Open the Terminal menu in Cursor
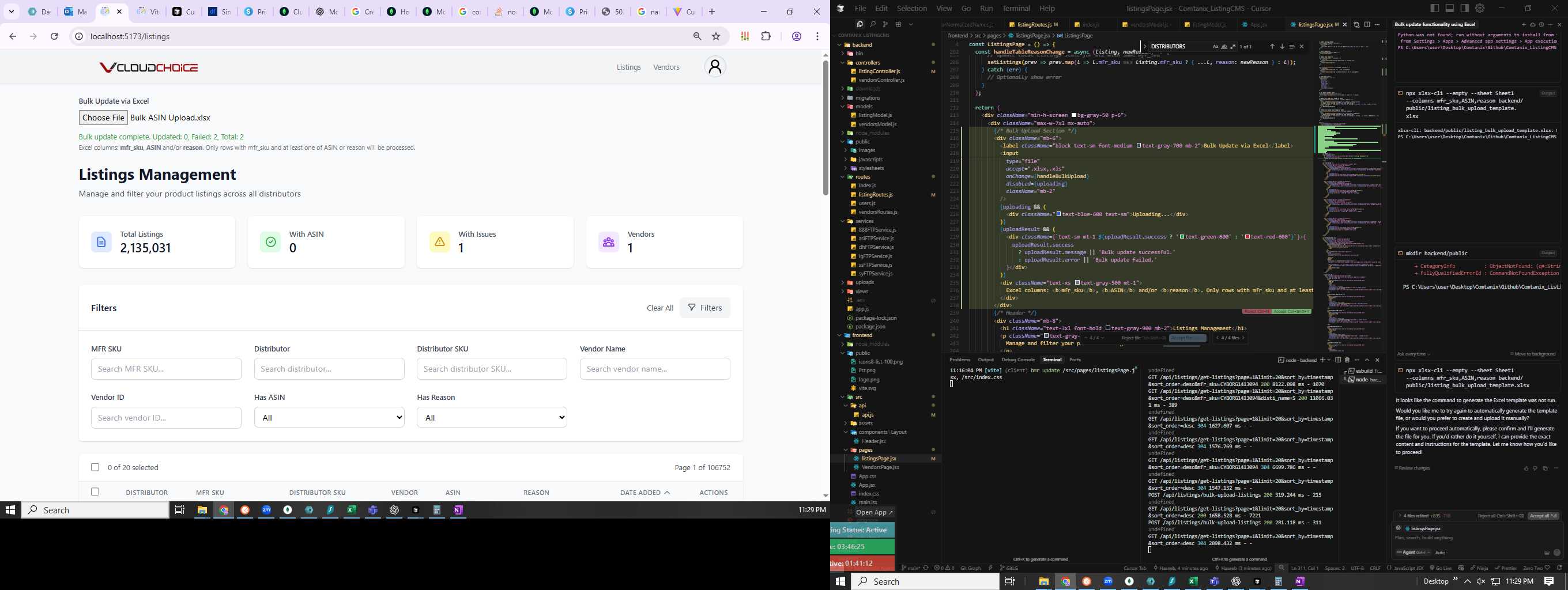Screen dimensions: 1568x590 pyautogui.click(x=1016, y=8)
